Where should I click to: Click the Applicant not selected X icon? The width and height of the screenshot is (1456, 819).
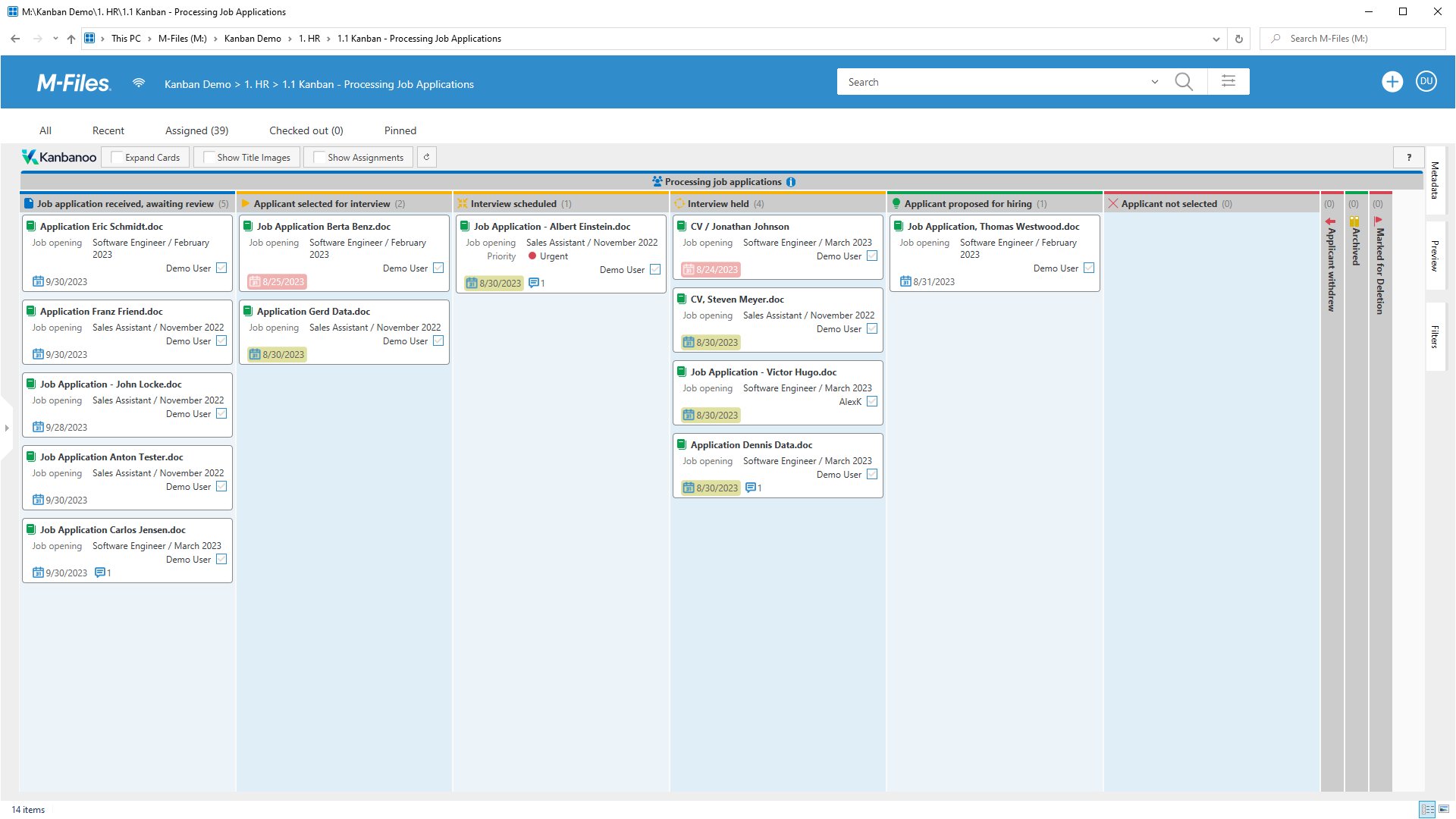point(1112,203)
